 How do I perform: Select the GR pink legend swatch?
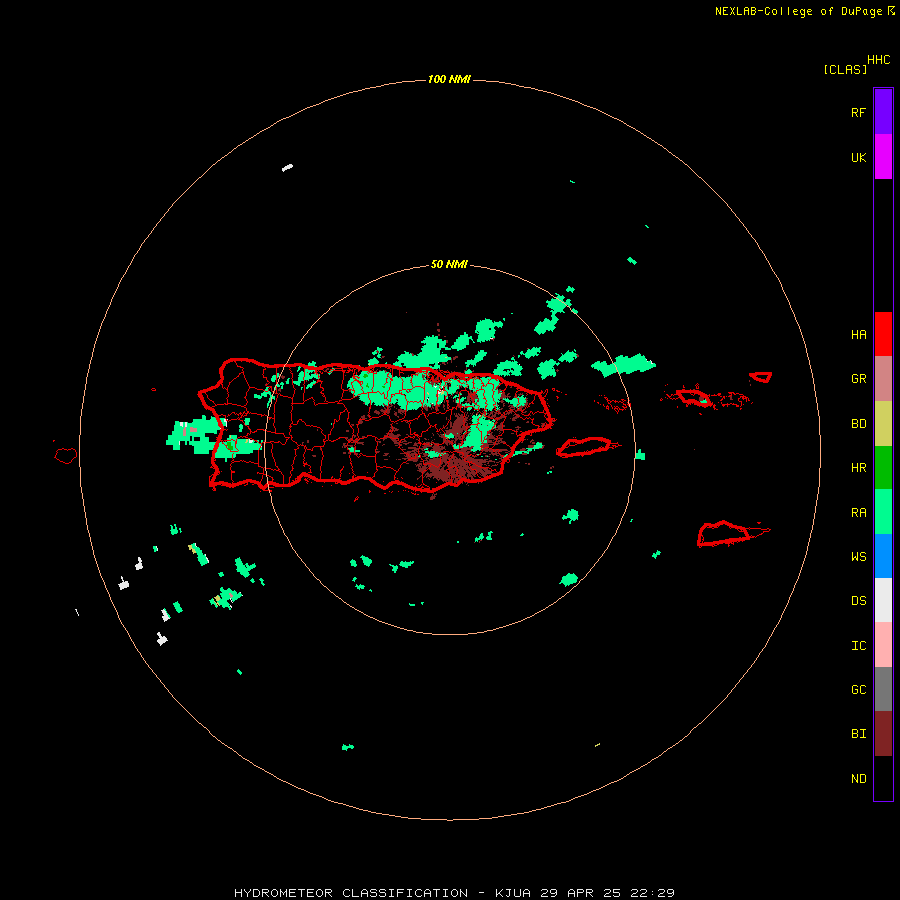click(883, 379)
